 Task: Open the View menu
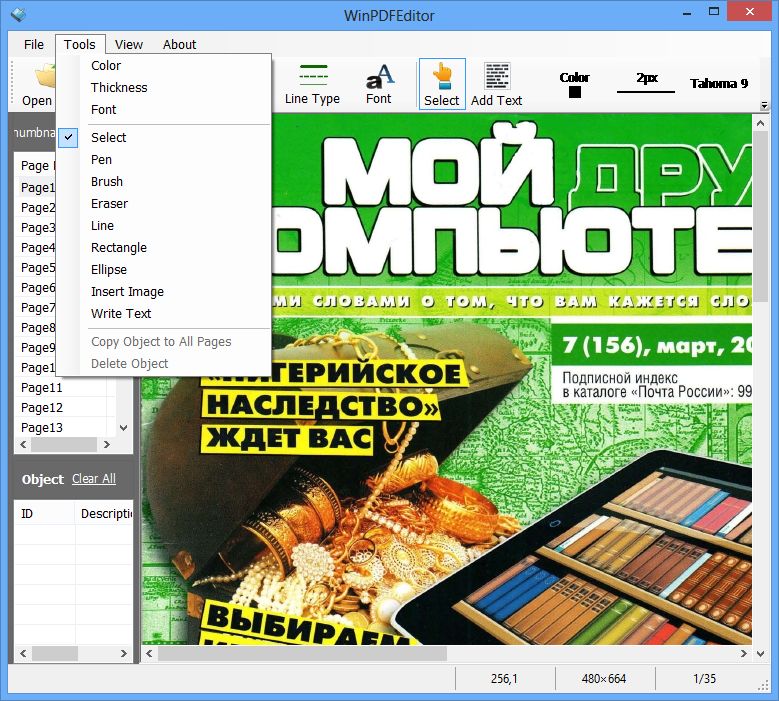pos(129,44)
